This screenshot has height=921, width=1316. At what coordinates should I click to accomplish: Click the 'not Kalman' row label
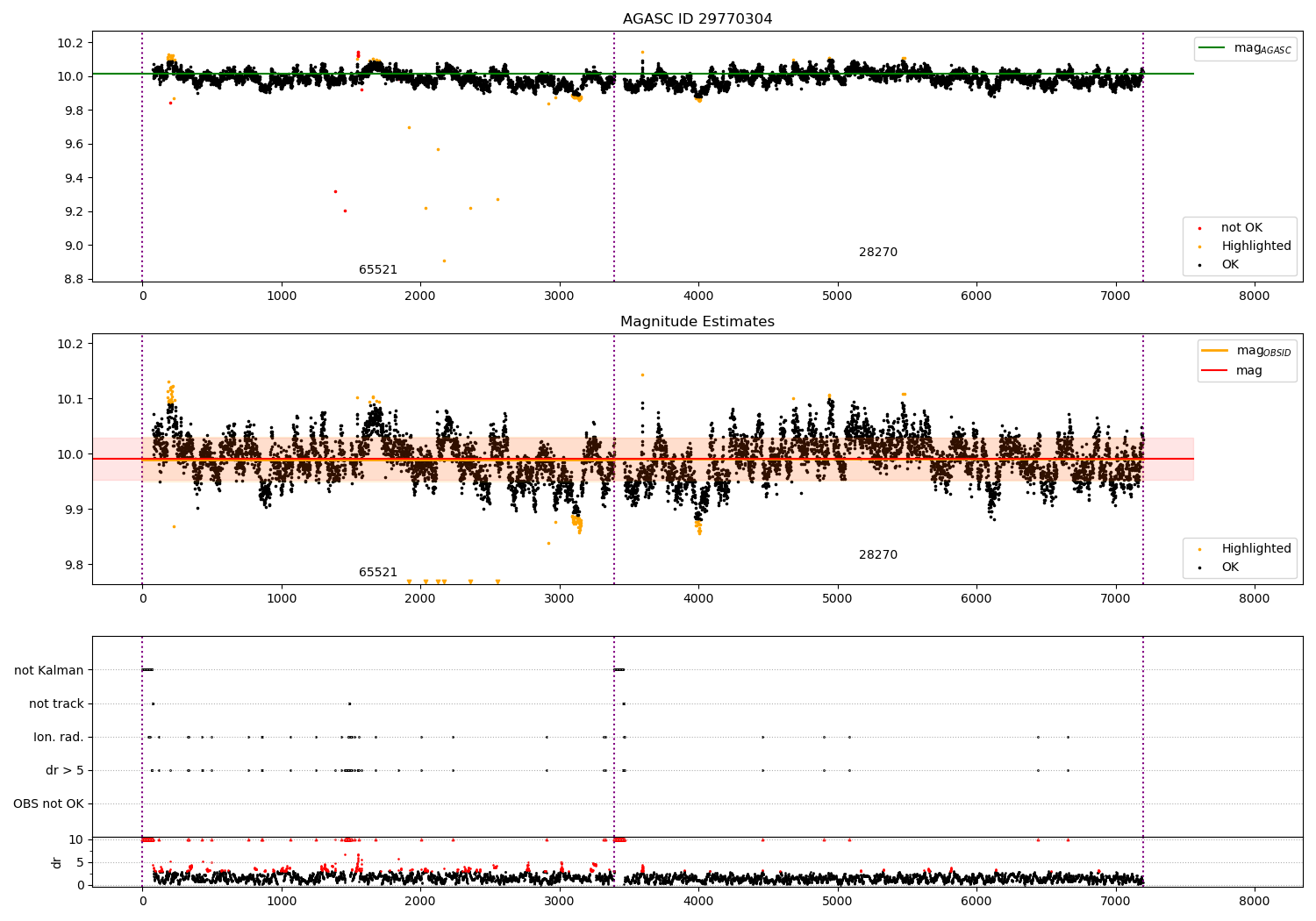(x=49, y=671)
